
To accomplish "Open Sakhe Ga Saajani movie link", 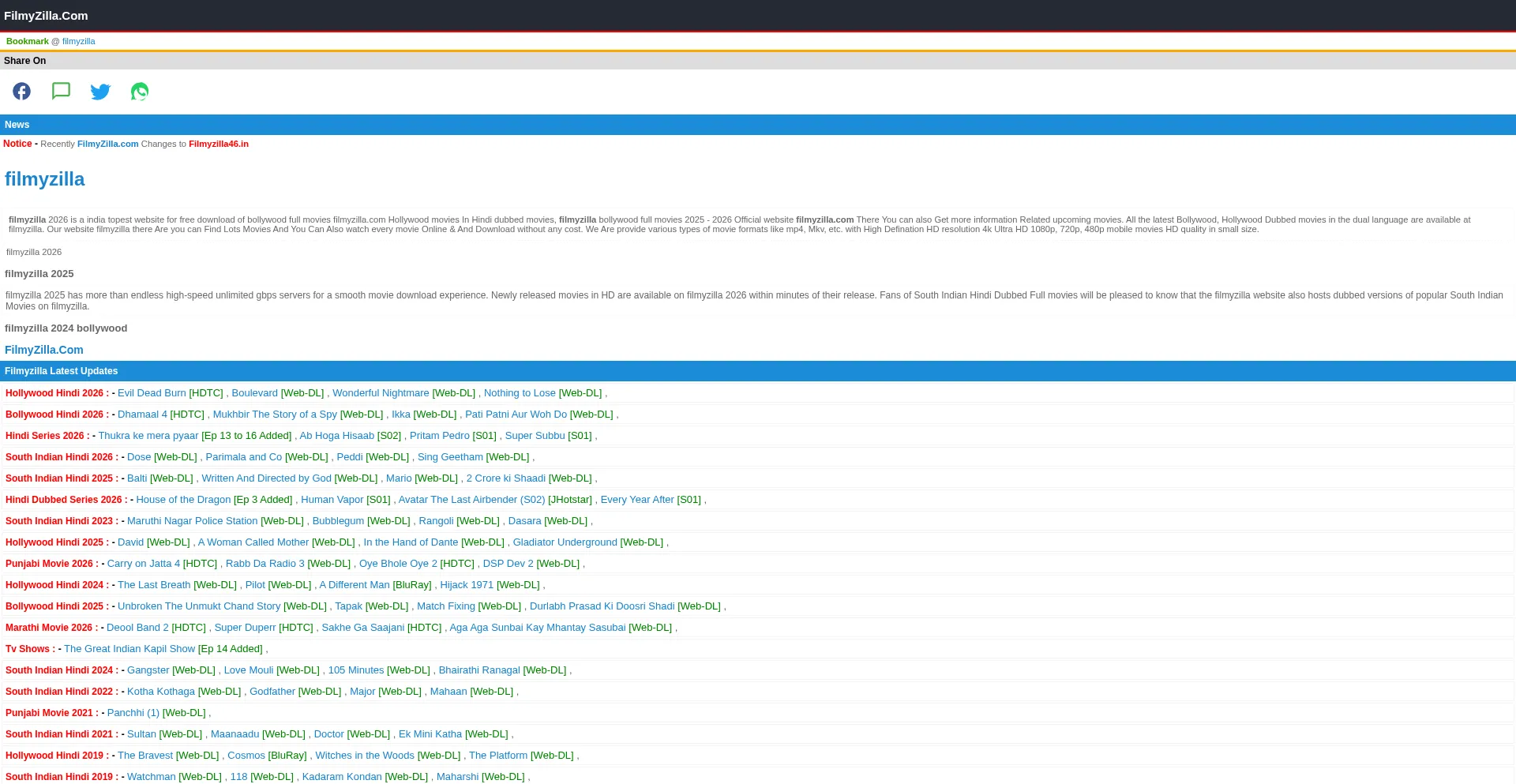I will pyautogui.click(x=363, y=628).
